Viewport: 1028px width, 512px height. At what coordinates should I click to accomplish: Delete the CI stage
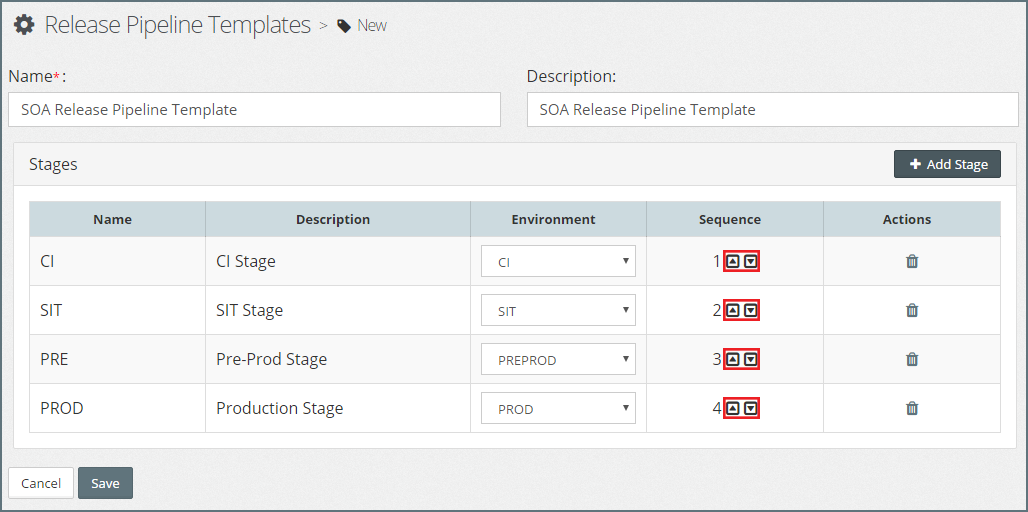tap(912, 262)
